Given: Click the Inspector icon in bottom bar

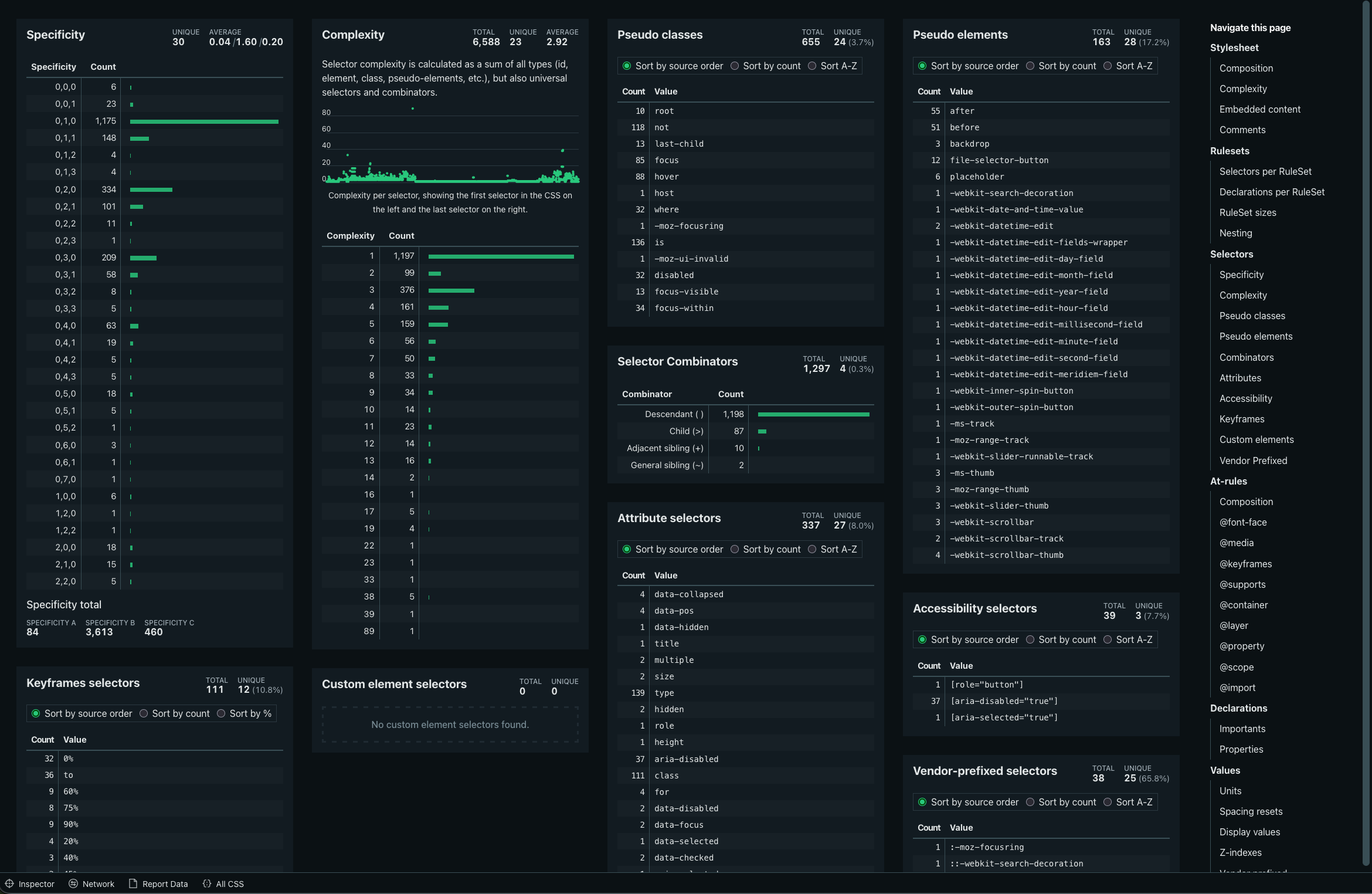Looking at the screenshot, I should click(9, 883).
